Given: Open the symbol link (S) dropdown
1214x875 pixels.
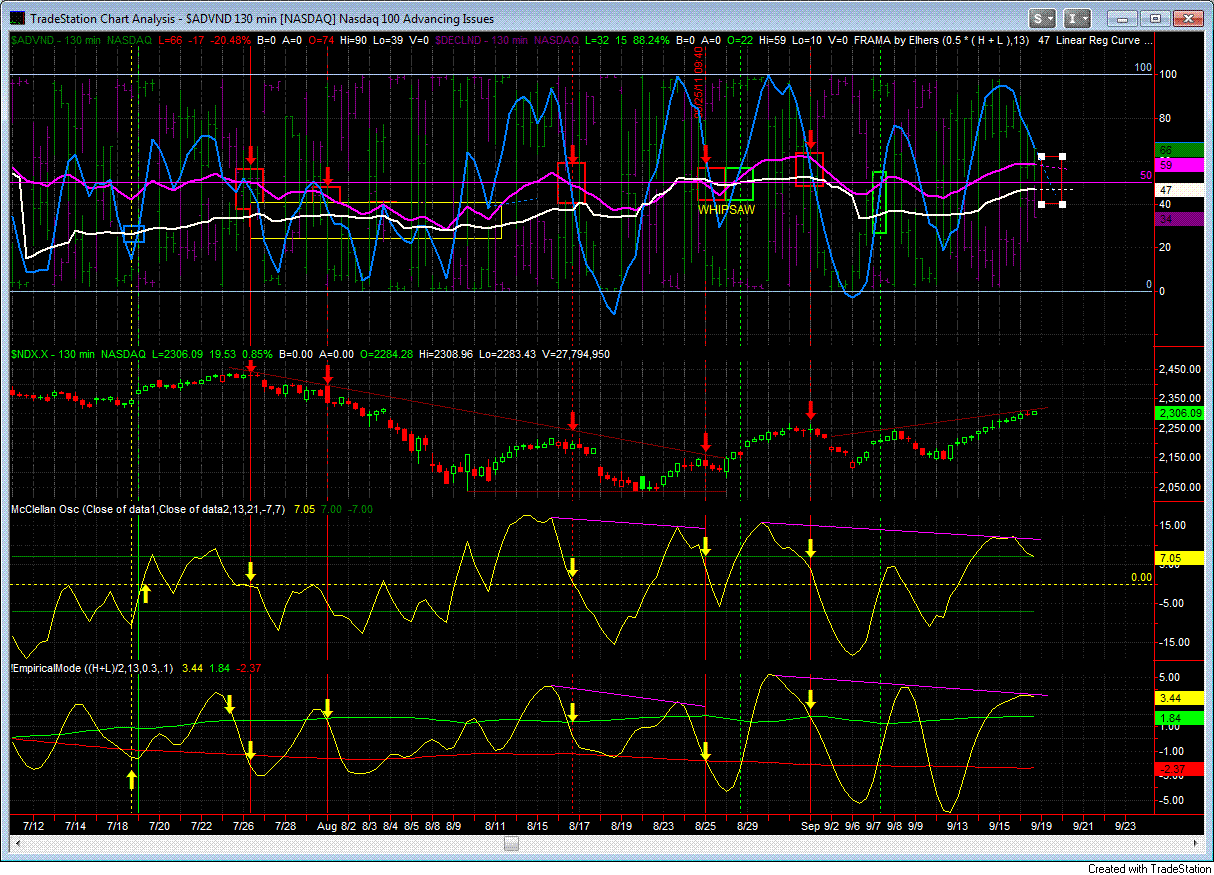Looking at the screenshot, I should [x=1044, y=18].
